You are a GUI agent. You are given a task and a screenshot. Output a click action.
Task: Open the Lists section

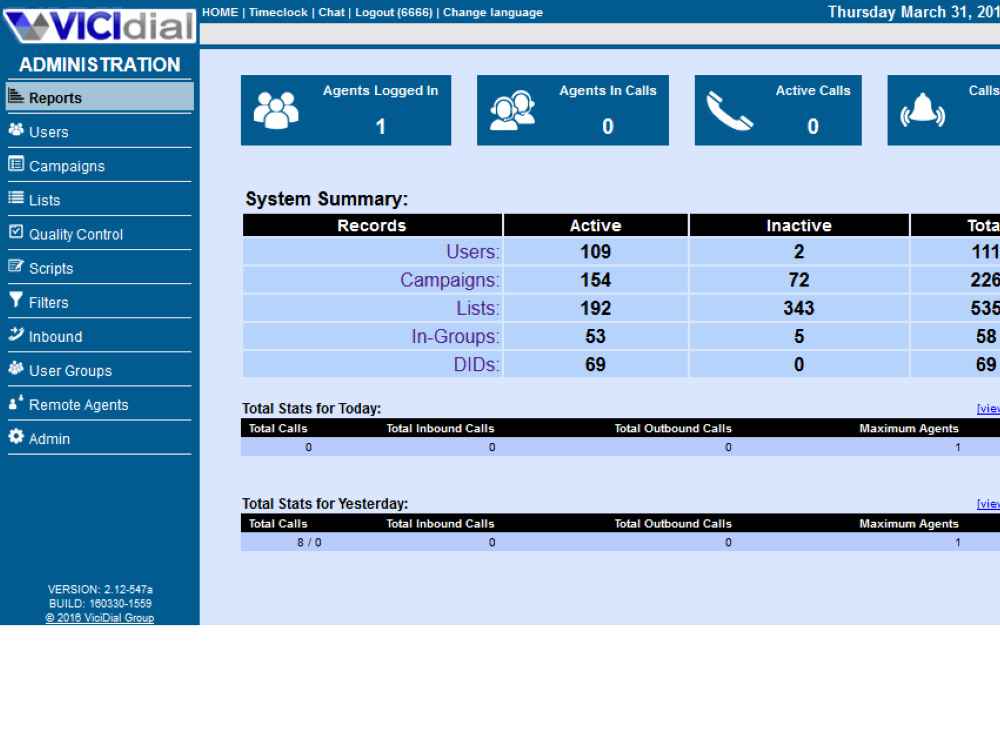[x=45, y=200]
